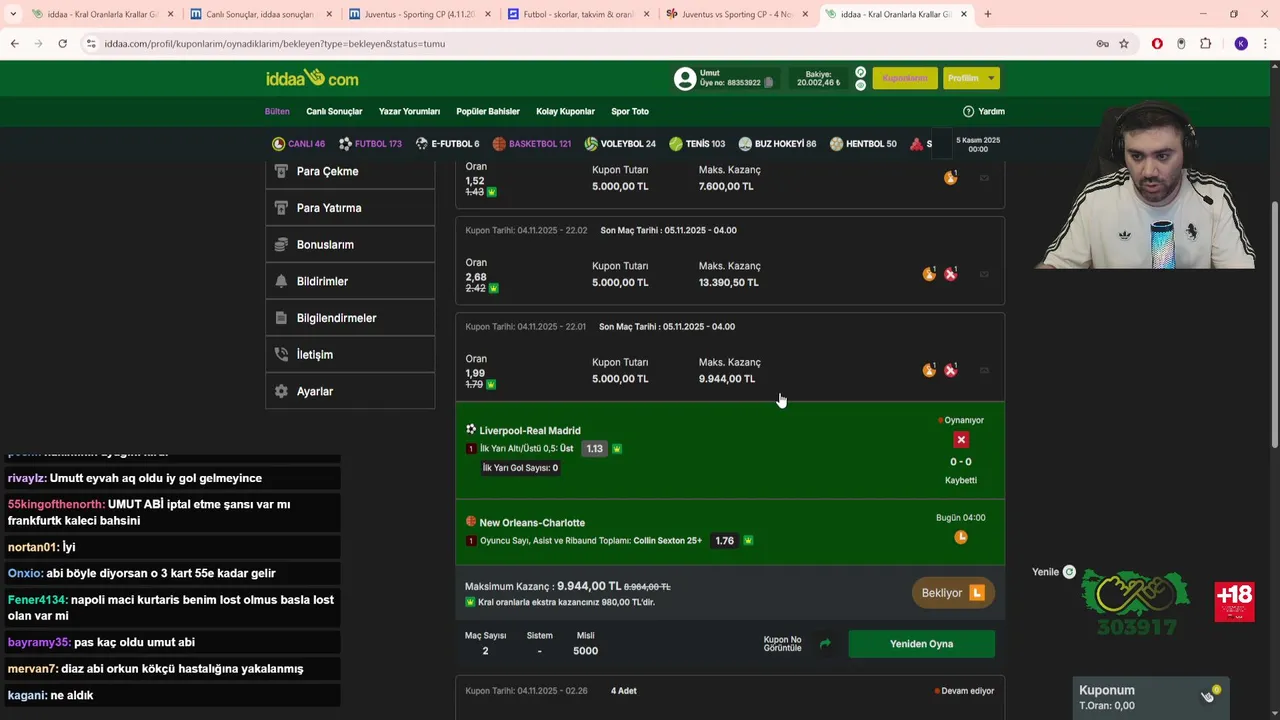This screenshot has height=720, width=1280.
Task: Open the Kuponlarım button
Action: (x=905, y=78)
